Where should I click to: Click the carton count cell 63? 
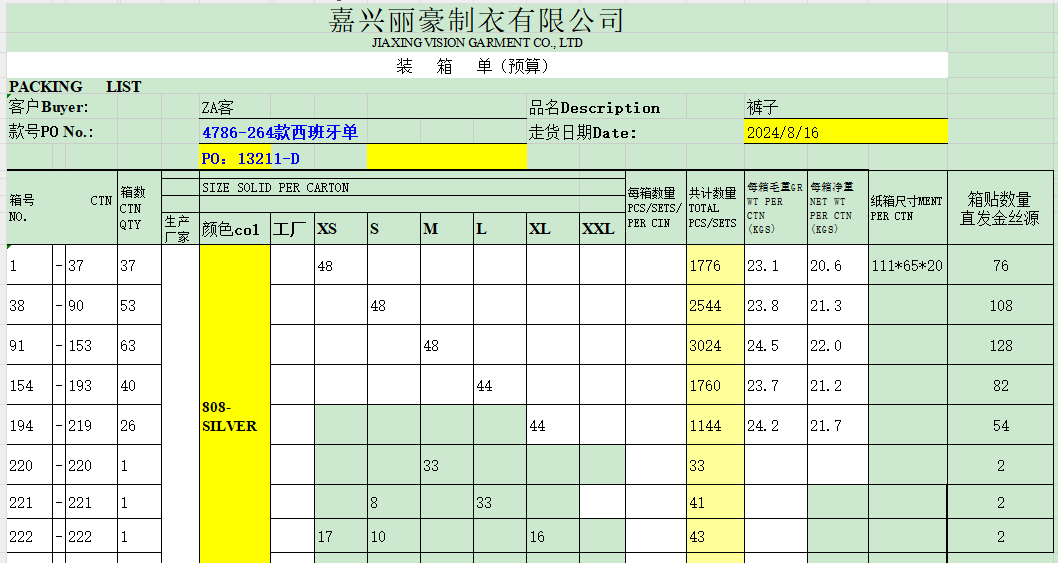tap(127, 346)
